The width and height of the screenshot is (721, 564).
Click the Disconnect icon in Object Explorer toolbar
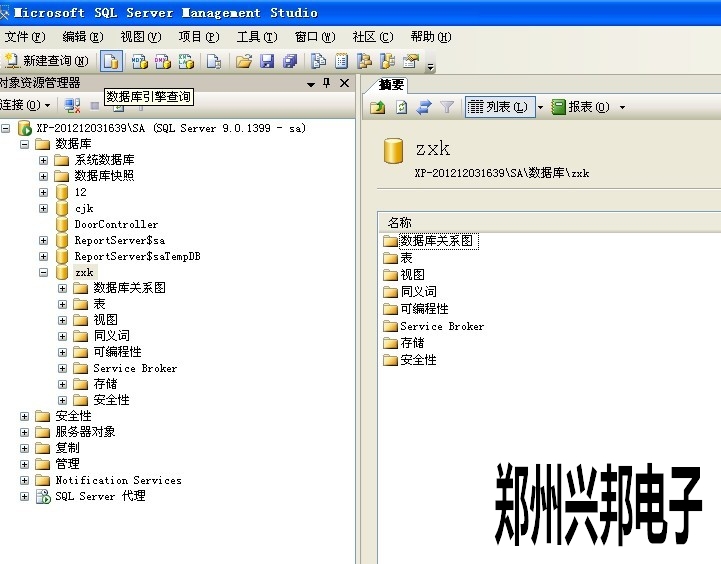point(72,105)
